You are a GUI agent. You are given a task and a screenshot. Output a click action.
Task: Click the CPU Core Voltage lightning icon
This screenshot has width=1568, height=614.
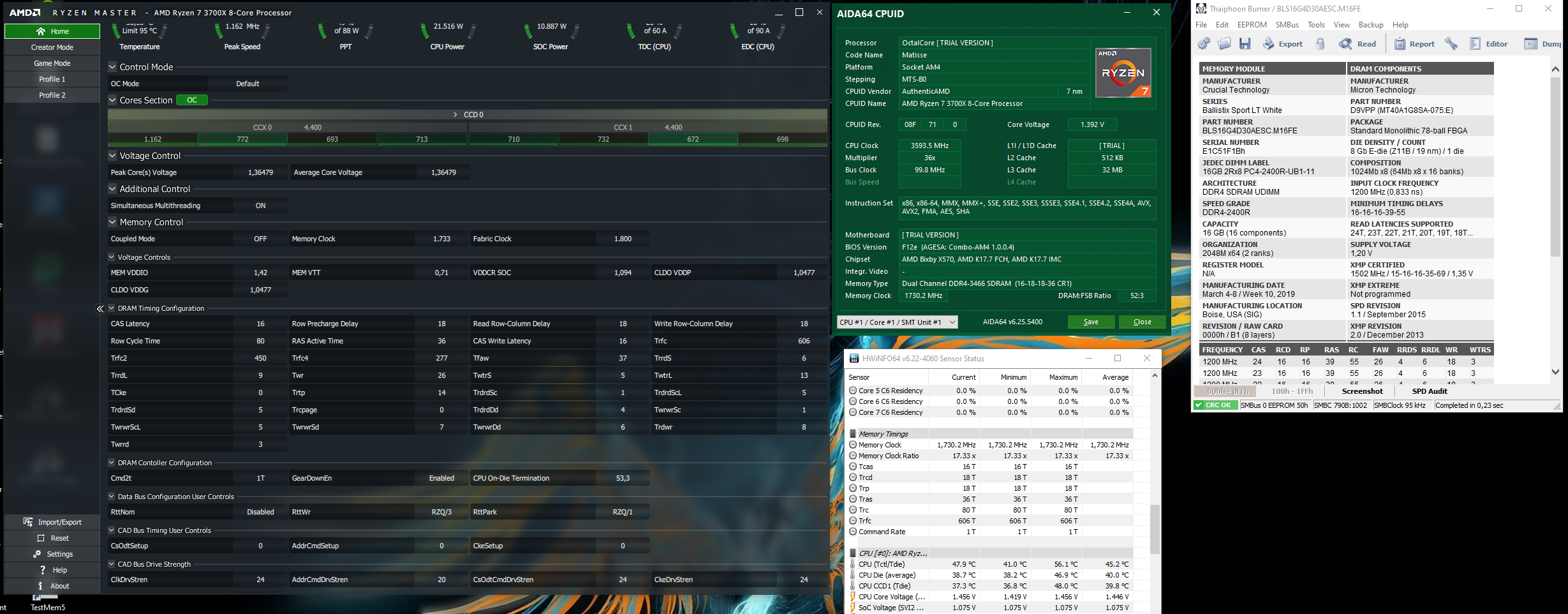point(853,597)
